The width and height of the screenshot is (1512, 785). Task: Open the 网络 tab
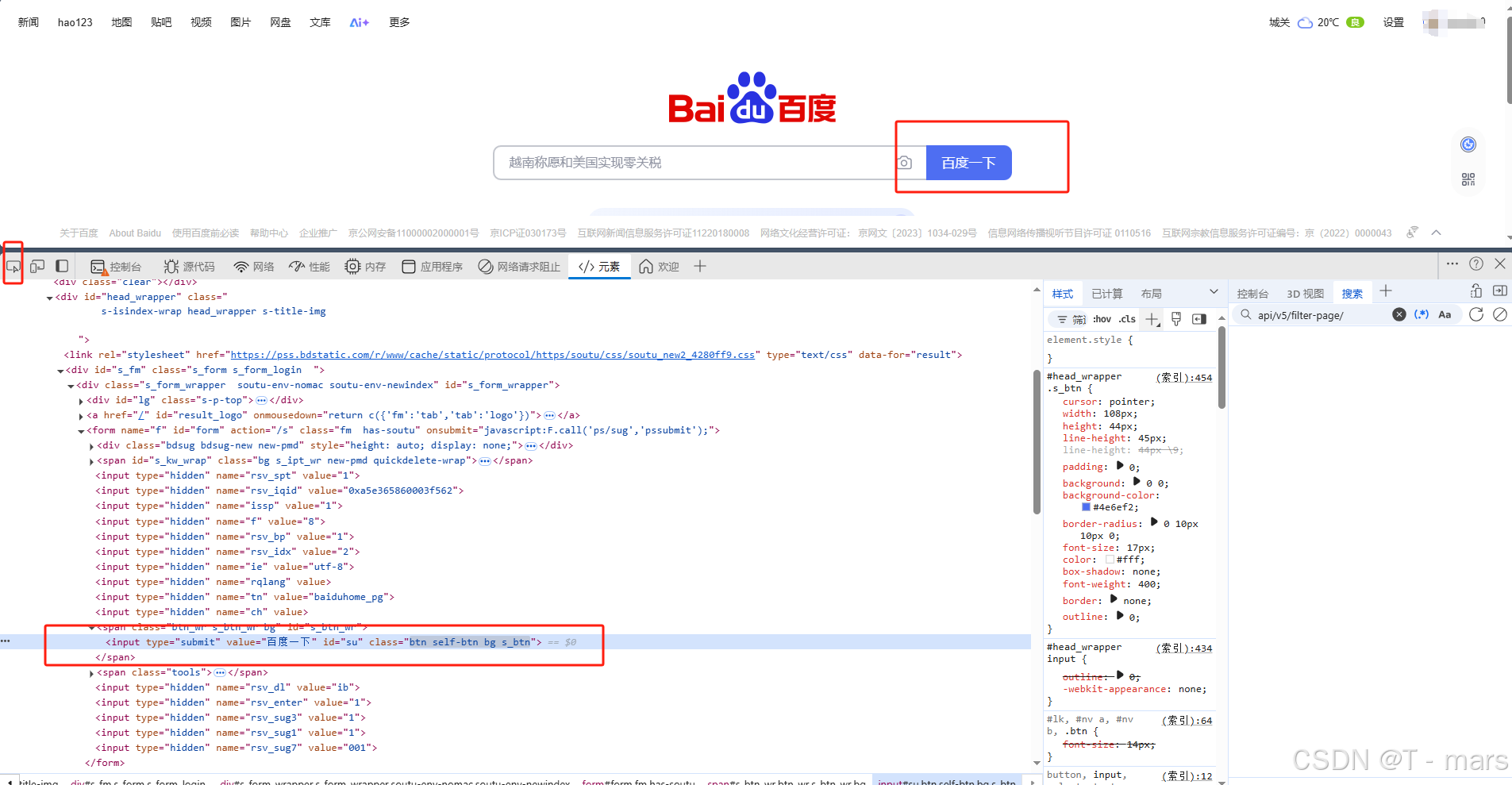tap(254, 267)
